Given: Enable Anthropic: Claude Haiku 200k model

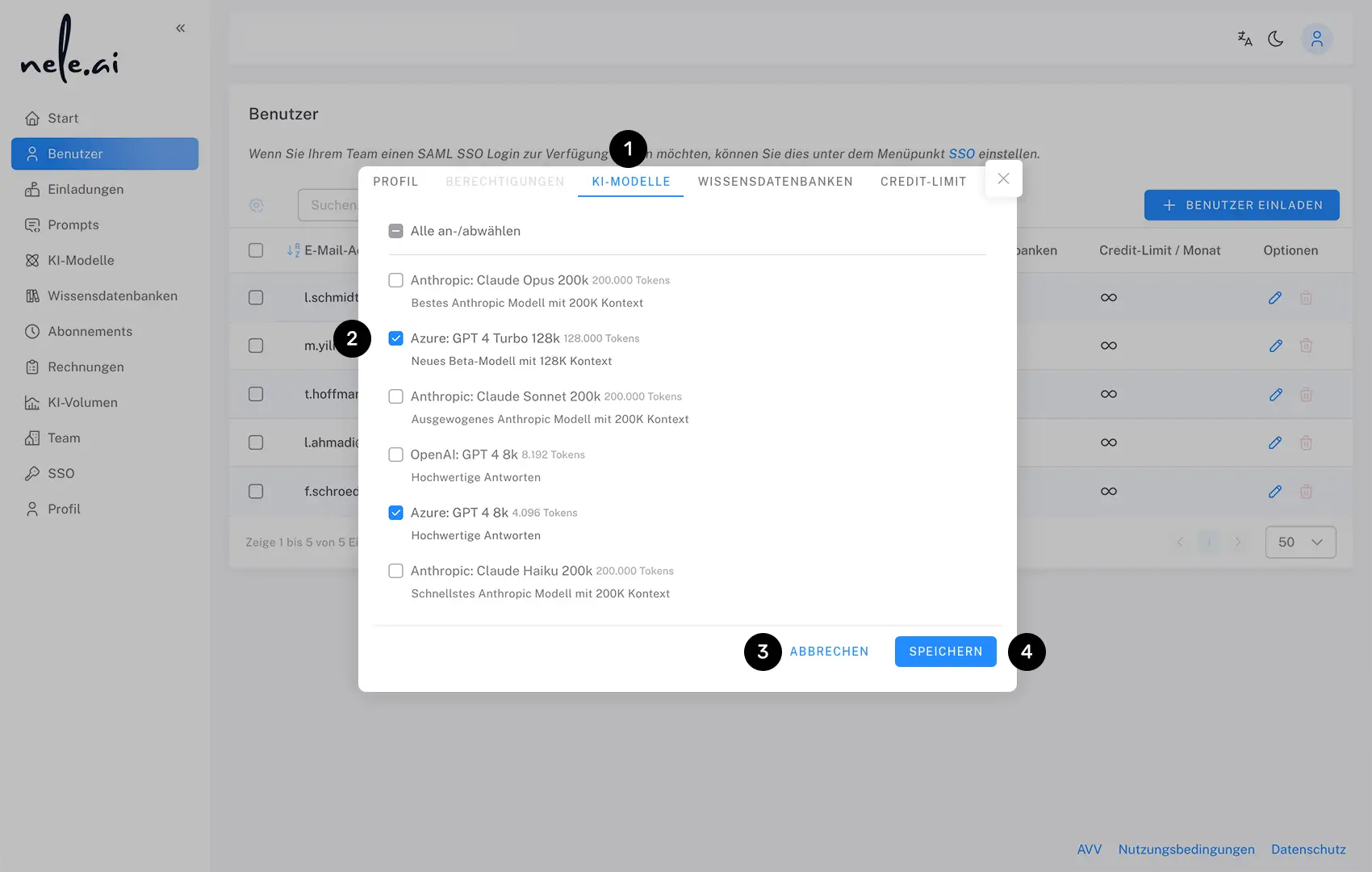Looking at the screenshot, I should coord(395,571).
